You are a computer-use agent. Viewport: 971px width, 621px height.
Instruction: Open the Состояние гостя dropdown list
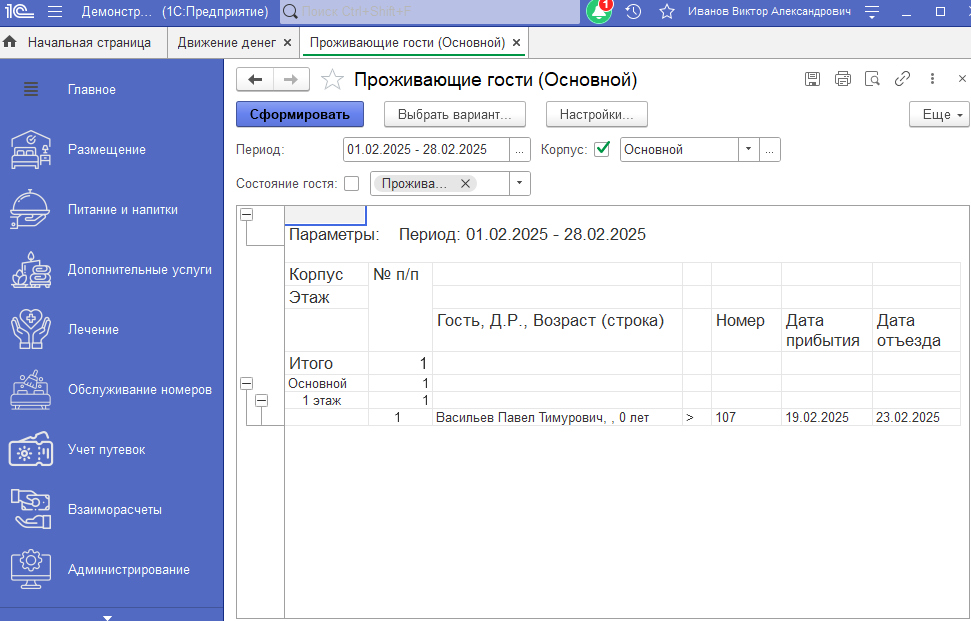point(519,183)
